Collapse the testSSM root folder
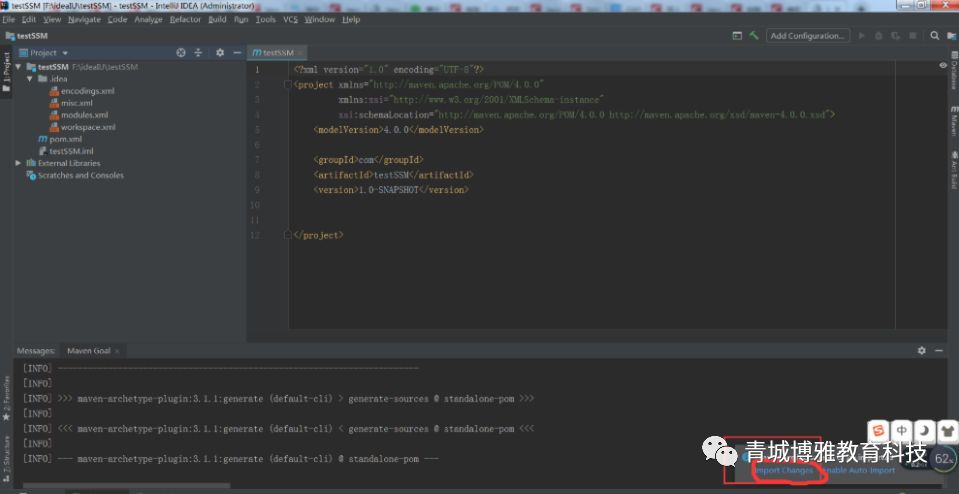This screenshot has height=494, width=959. point(18,67)
